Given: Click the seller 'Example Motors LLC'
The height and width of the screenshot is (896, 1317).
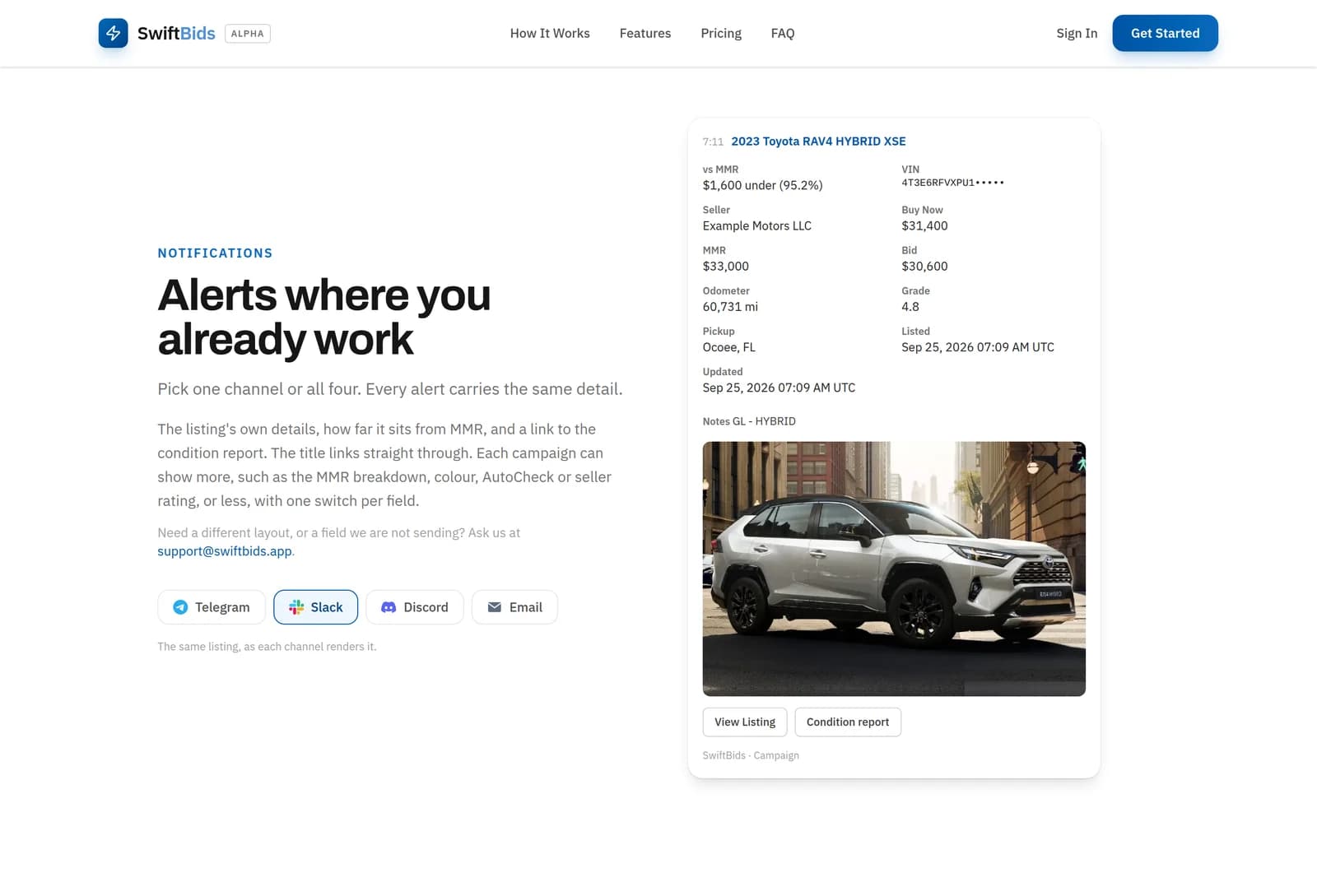Looking at the screenshot, I should pos(756,225).
